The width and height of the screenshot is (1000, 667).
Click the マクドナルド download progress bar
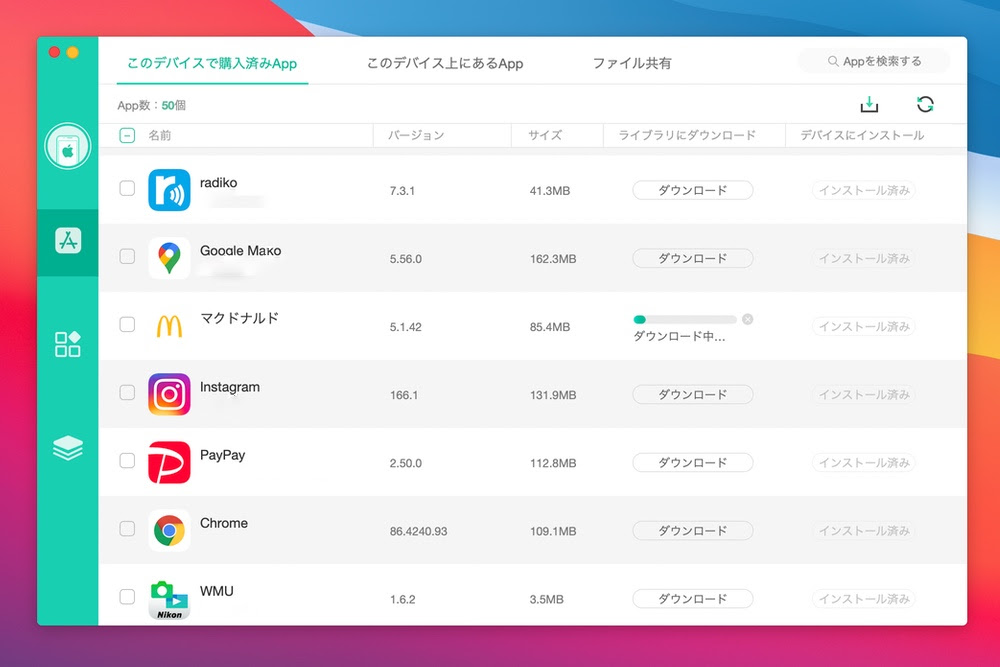click(x=685, y=319)
